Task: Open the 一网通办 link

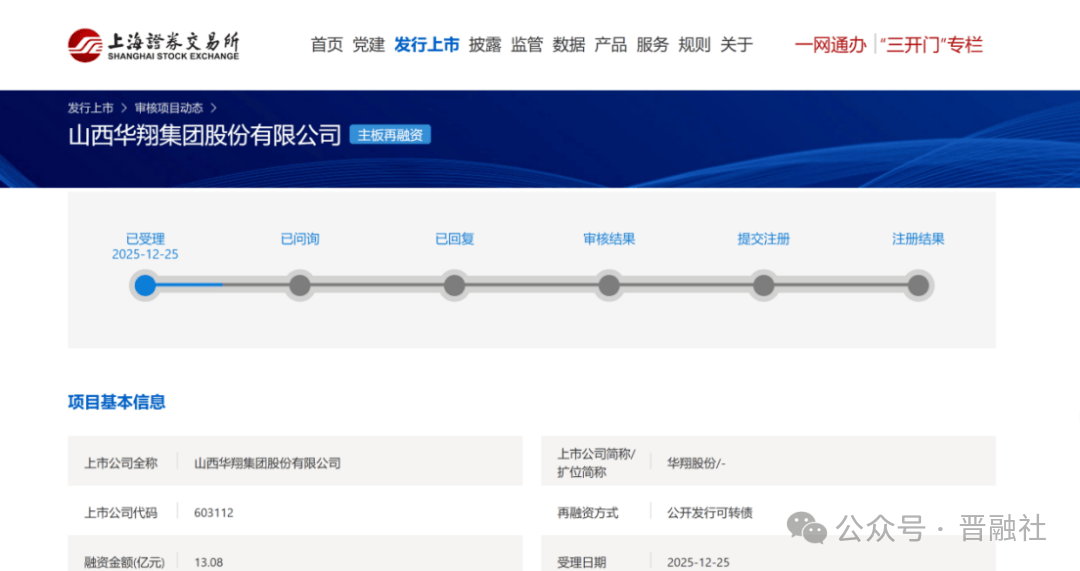Action: click(830, 45)
